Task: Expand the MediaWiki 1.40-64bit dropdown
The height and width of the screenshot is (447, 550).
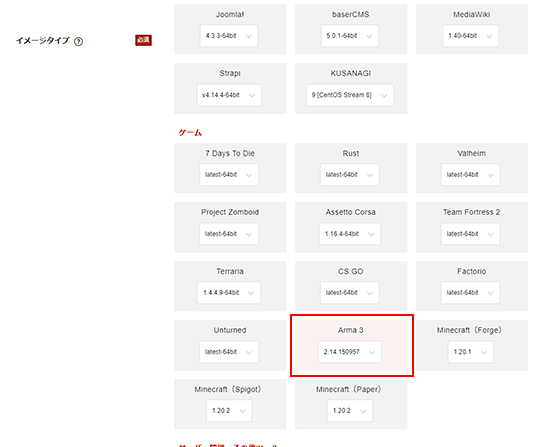Action: click(470, 36)
